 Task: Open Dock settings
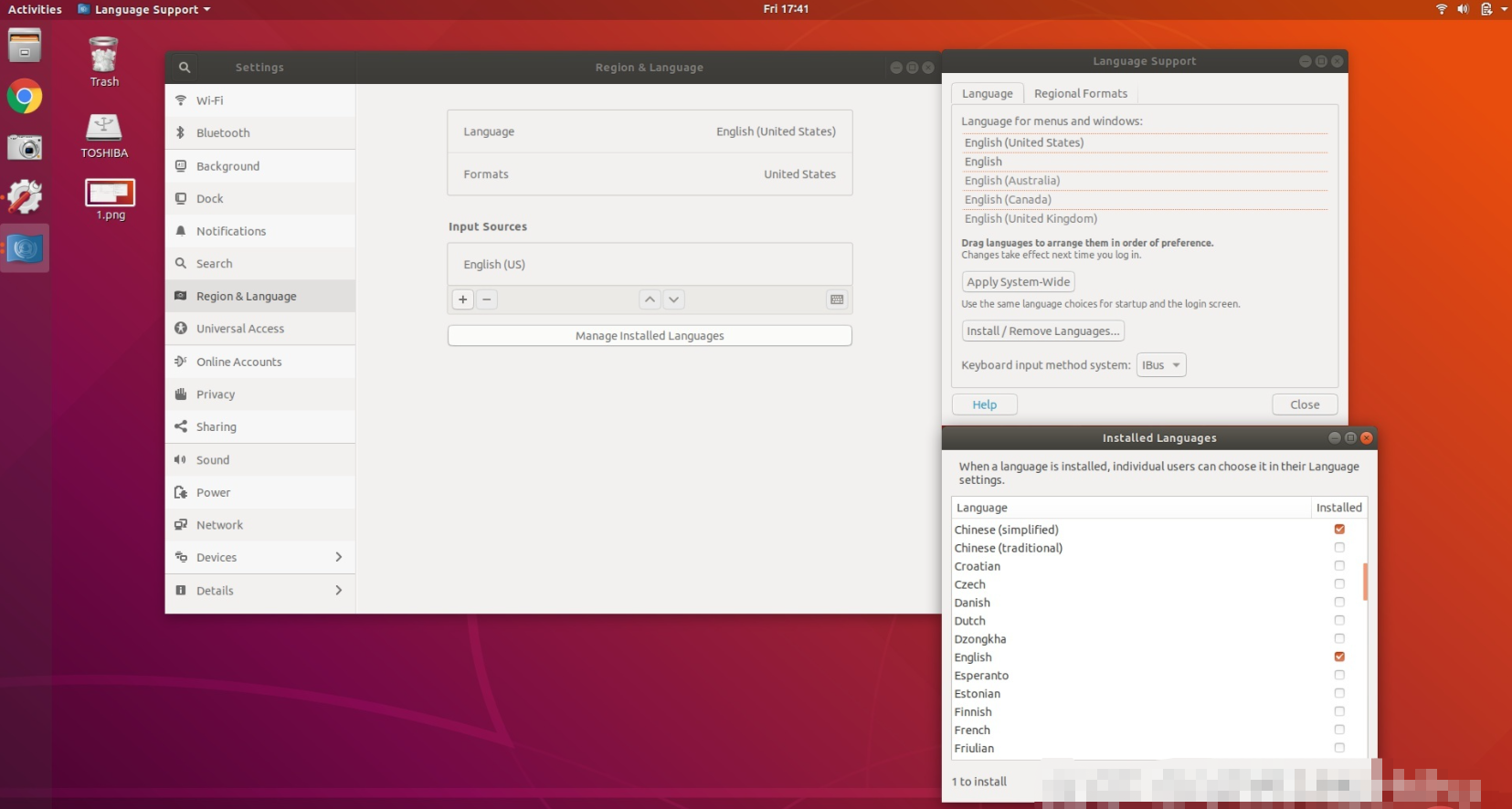point(260,199)
